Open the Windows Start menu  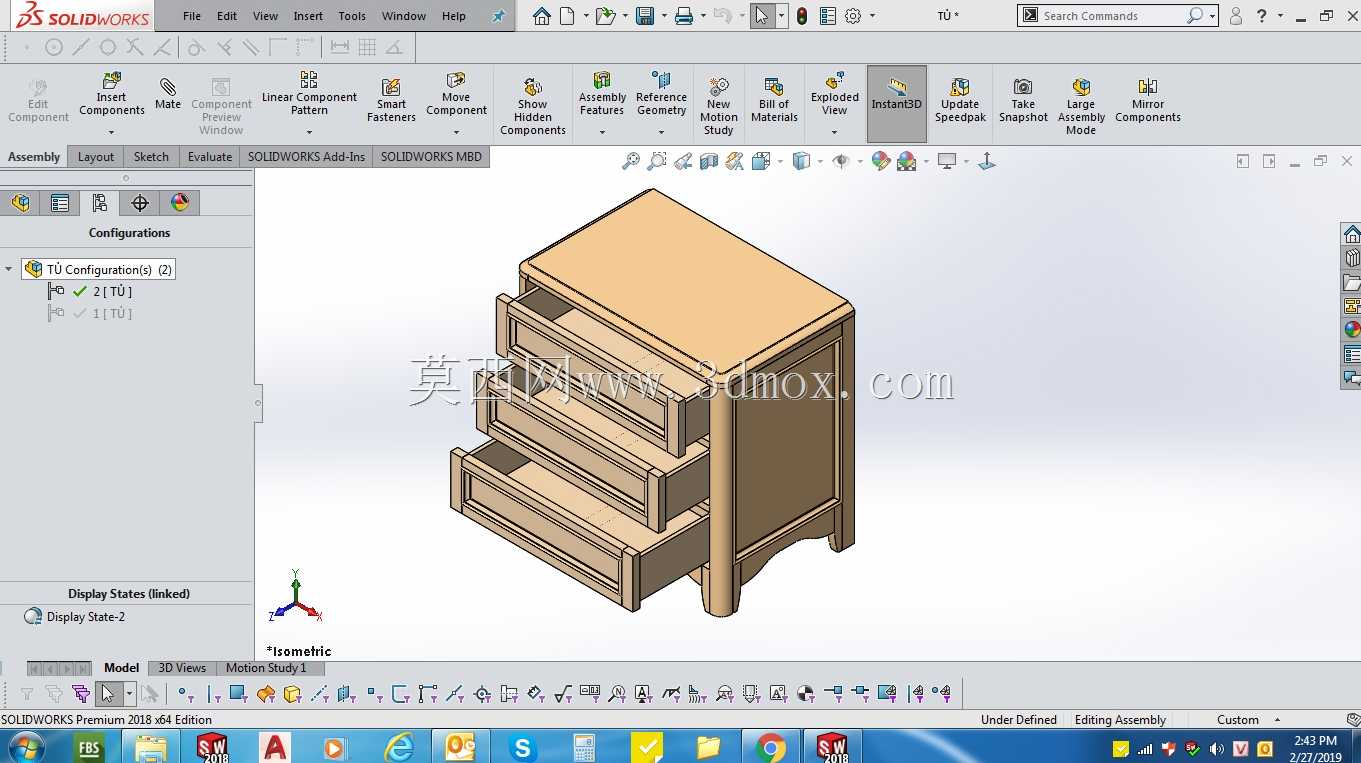(x=24, y=746)
